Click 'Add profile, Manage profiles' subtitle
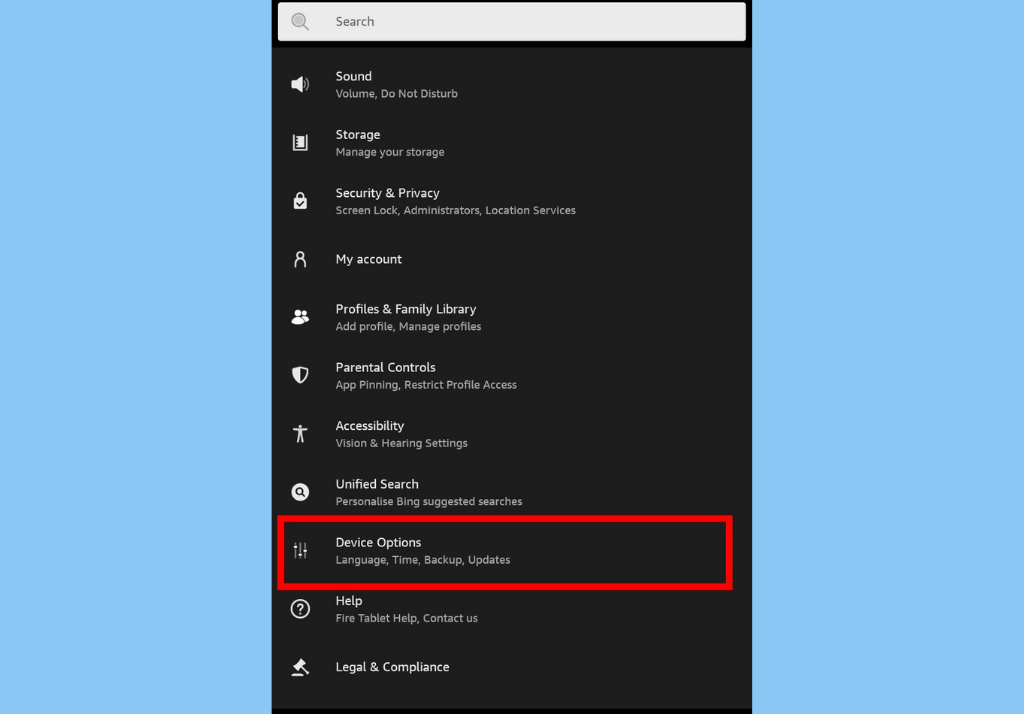Viewport: 1024px width, 714px height. tap(408, 327)
